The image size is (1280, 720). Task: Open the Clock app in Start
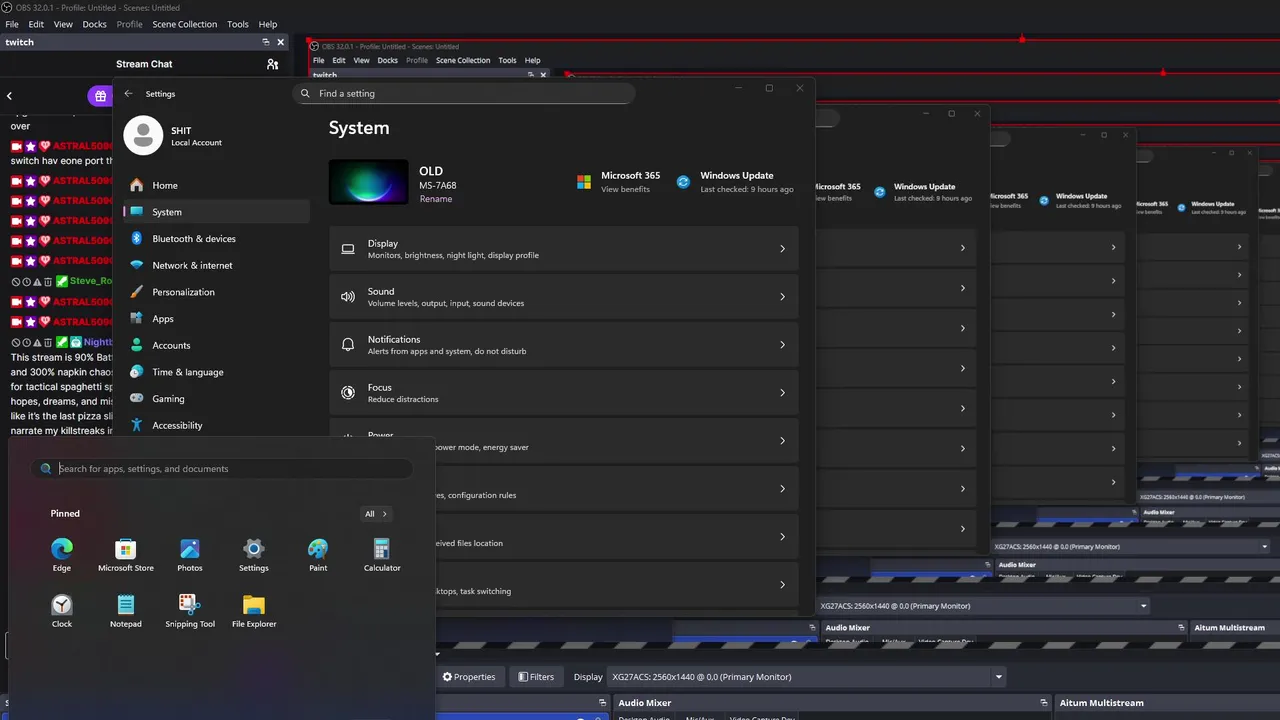pyautogui.click(x=62, y=611)
